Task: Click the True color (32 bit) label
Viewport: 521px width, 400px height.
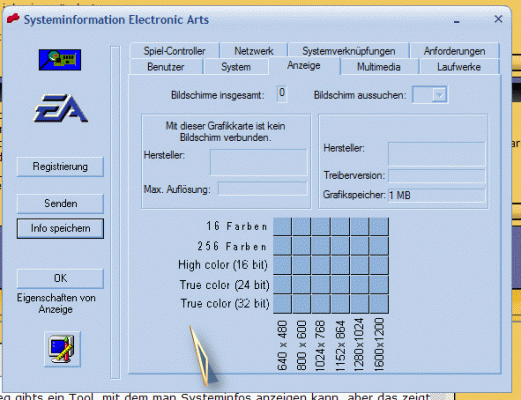Action: pyautogui.click(x=225, y=304)
